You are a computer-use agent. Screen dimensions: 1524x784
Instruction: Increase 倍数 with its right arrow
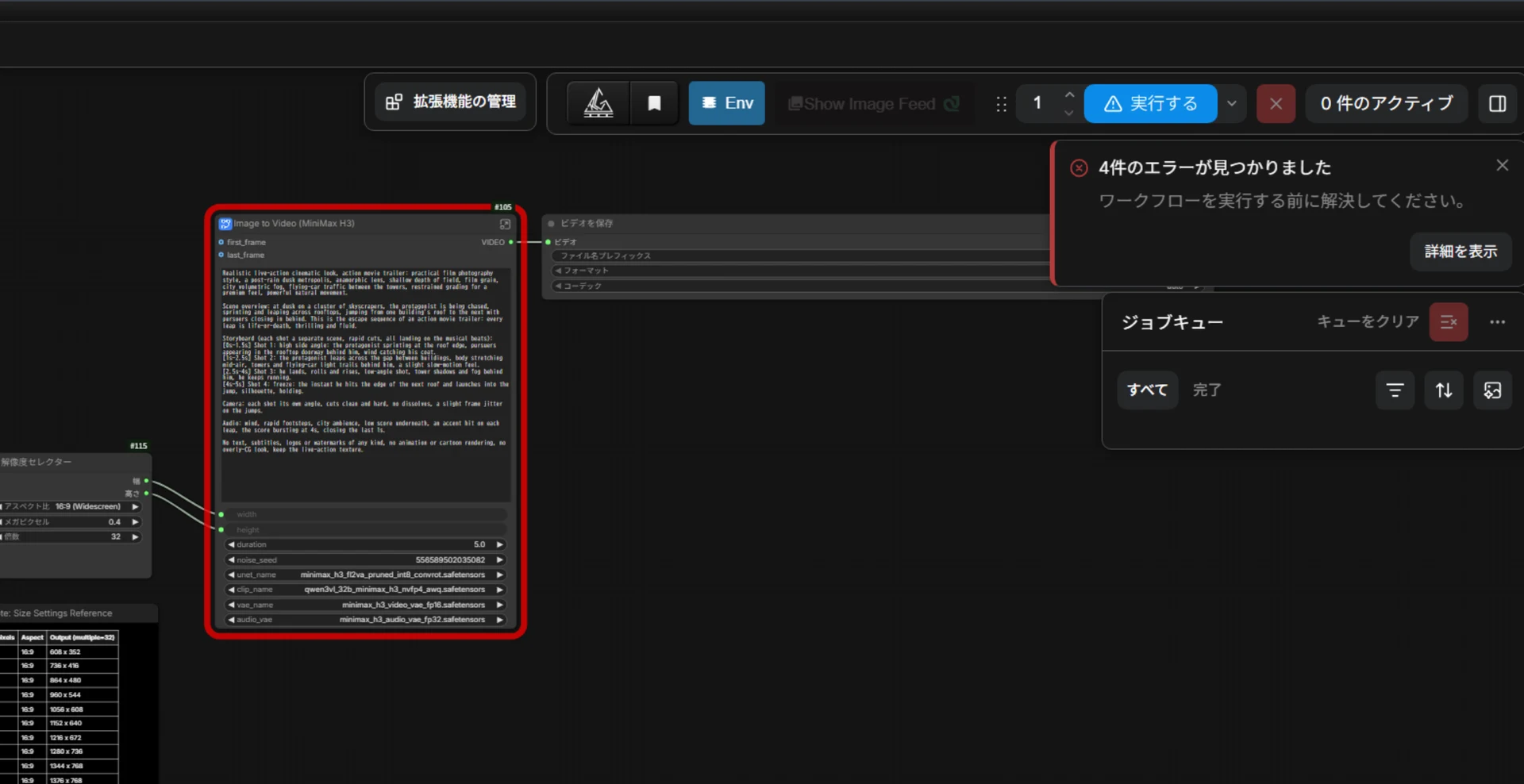click(136, 536)
